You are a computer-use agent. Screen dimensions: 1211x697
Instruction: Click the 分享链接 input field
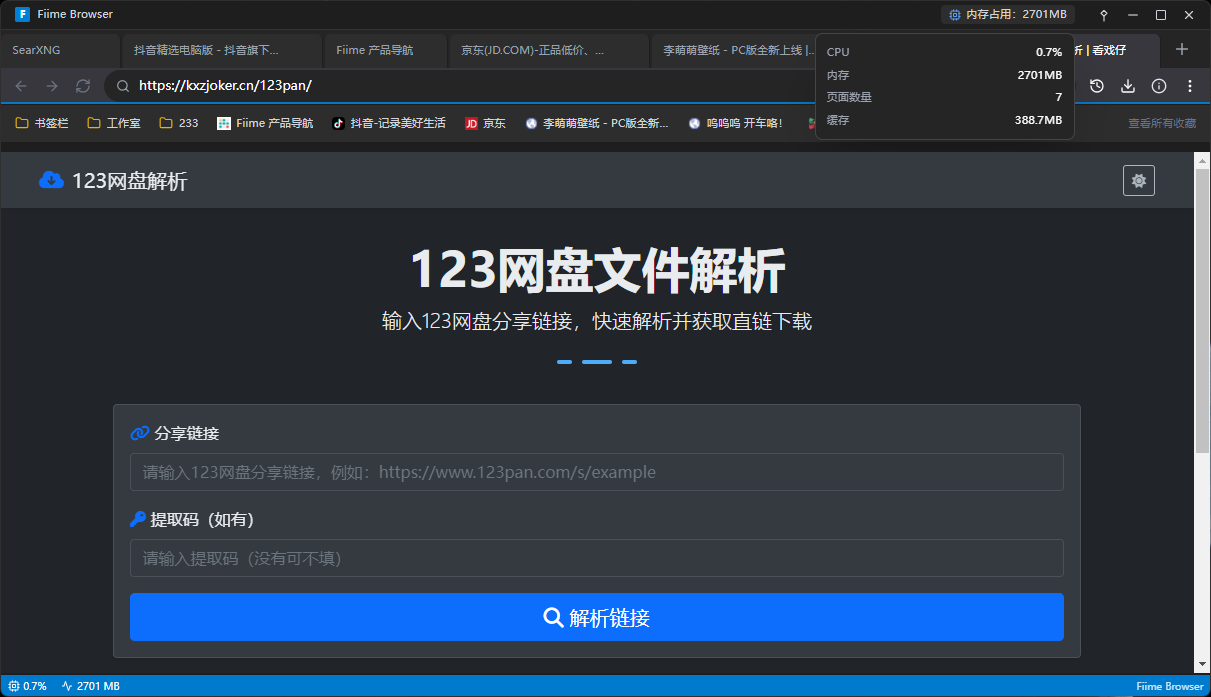596,471
